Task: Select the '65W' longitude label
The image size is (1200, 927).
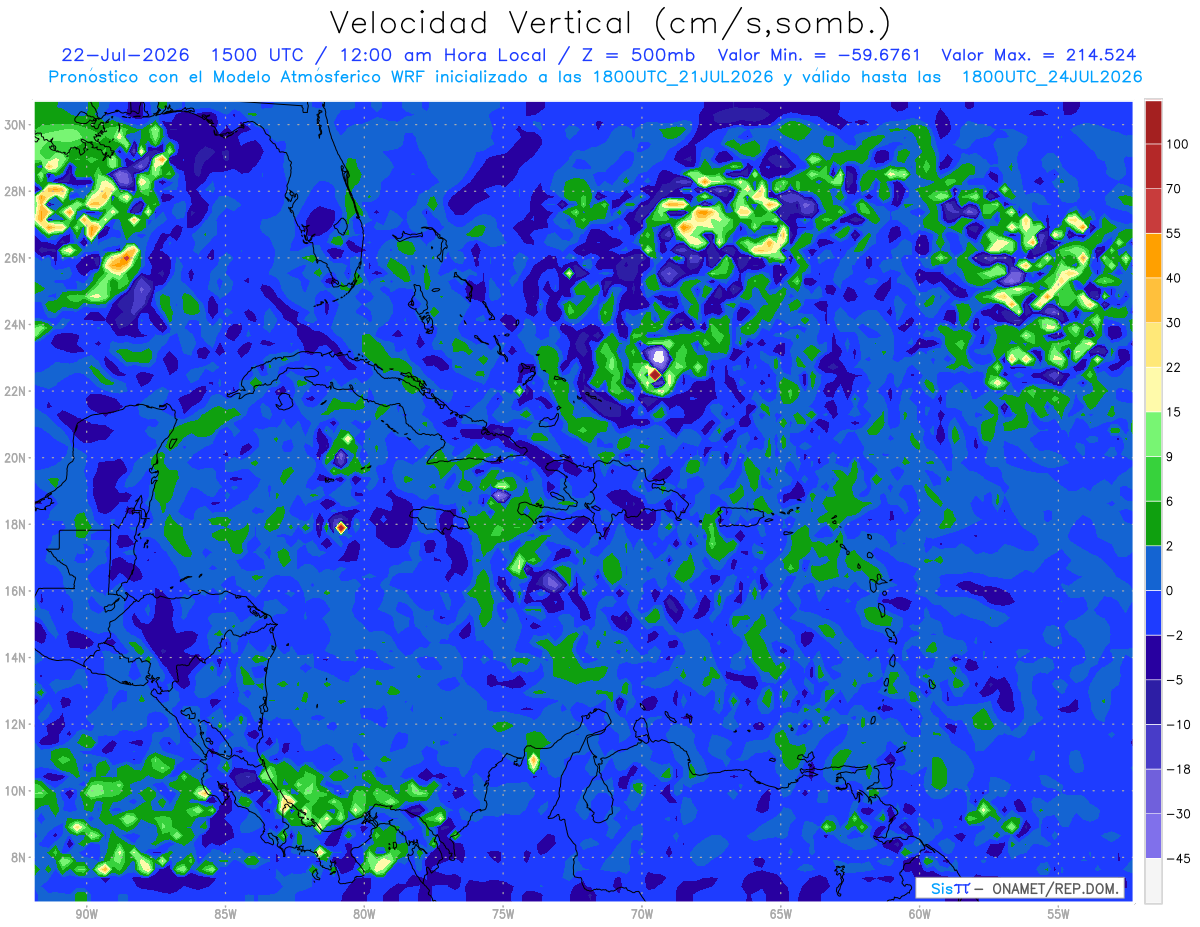Action: click(781, 914)
